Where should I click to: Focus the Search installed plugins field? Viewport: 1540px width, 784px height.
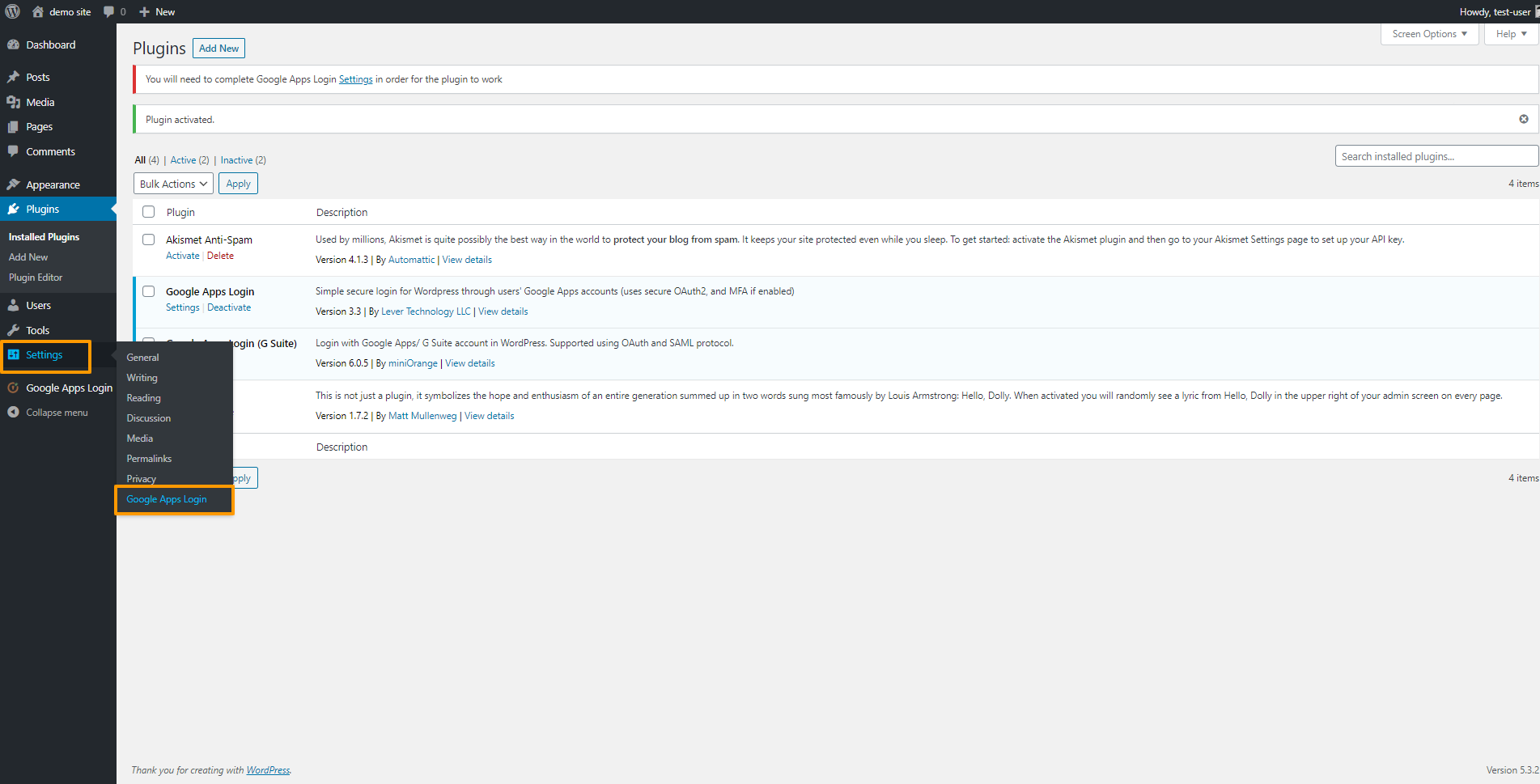pos(1436,156)
